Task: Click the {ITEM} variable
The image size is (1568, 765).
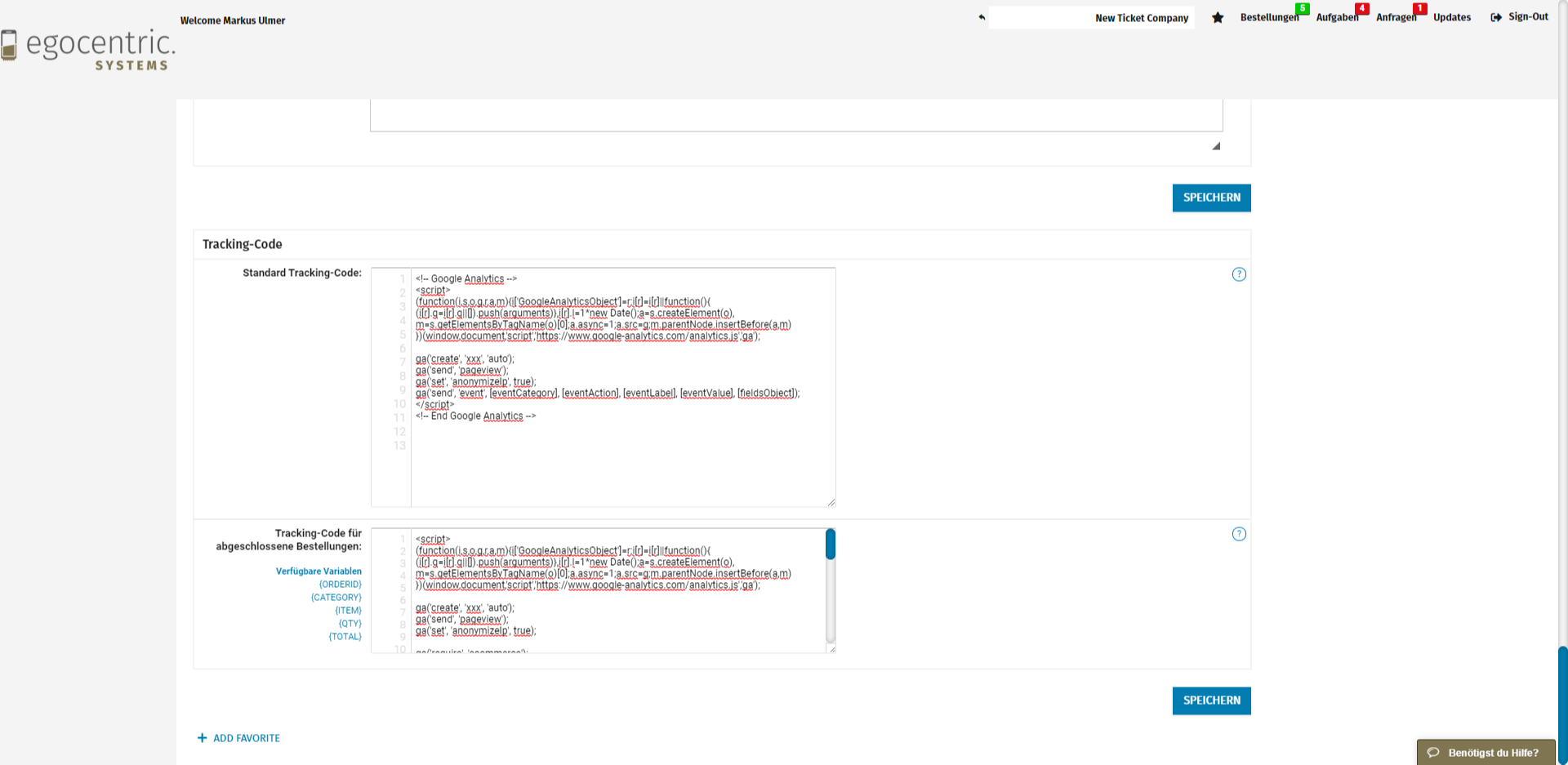Action: click(348, 611)
